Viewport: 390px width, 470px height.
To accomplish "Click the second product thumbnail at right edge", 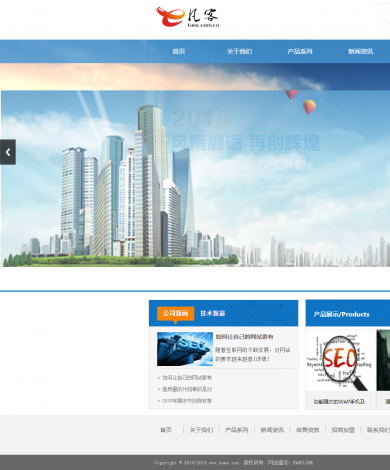I will tap(383, 360).
